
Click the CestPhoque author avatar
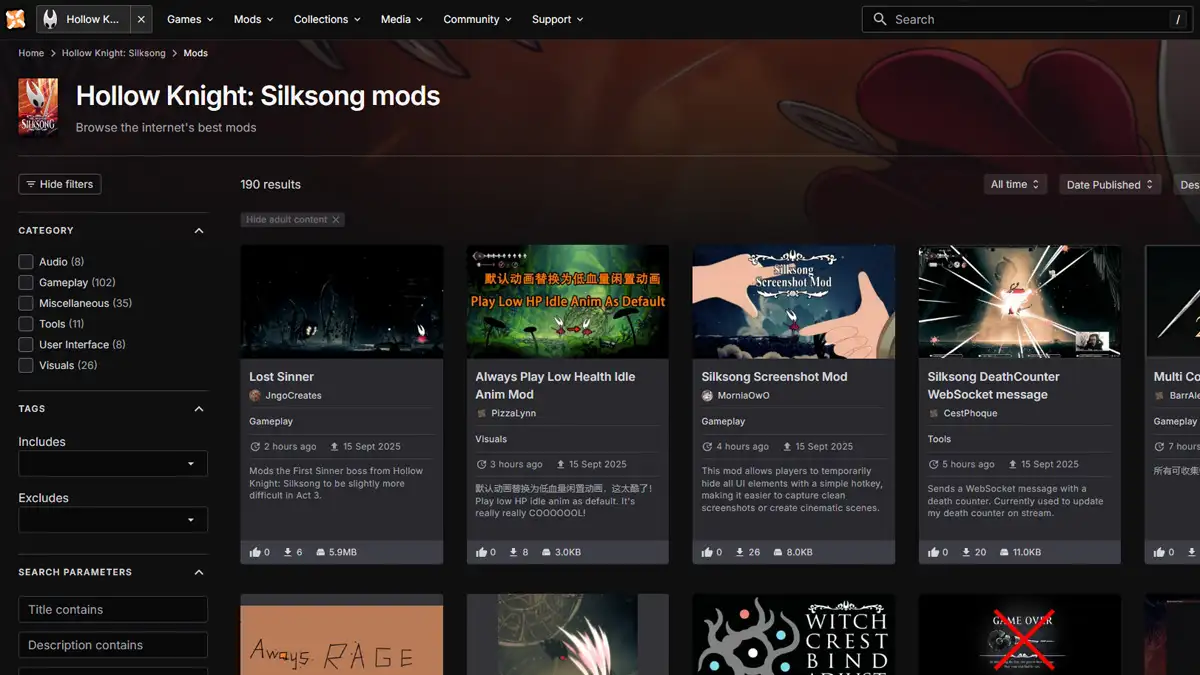933,413
